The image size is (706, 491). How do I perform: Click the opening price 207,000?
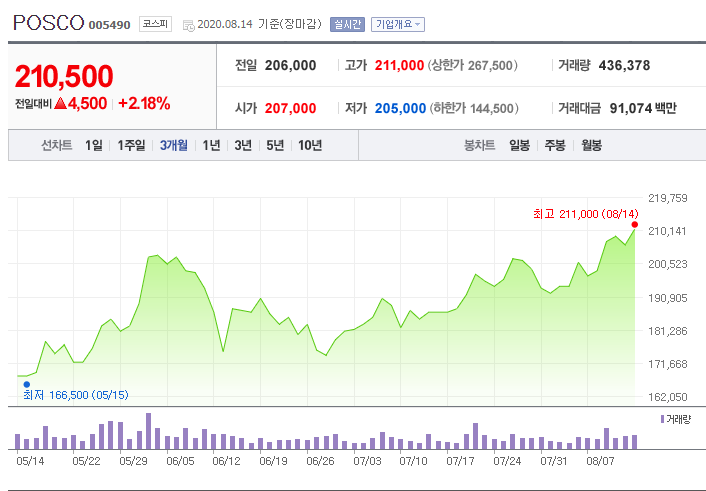[290, 108]
